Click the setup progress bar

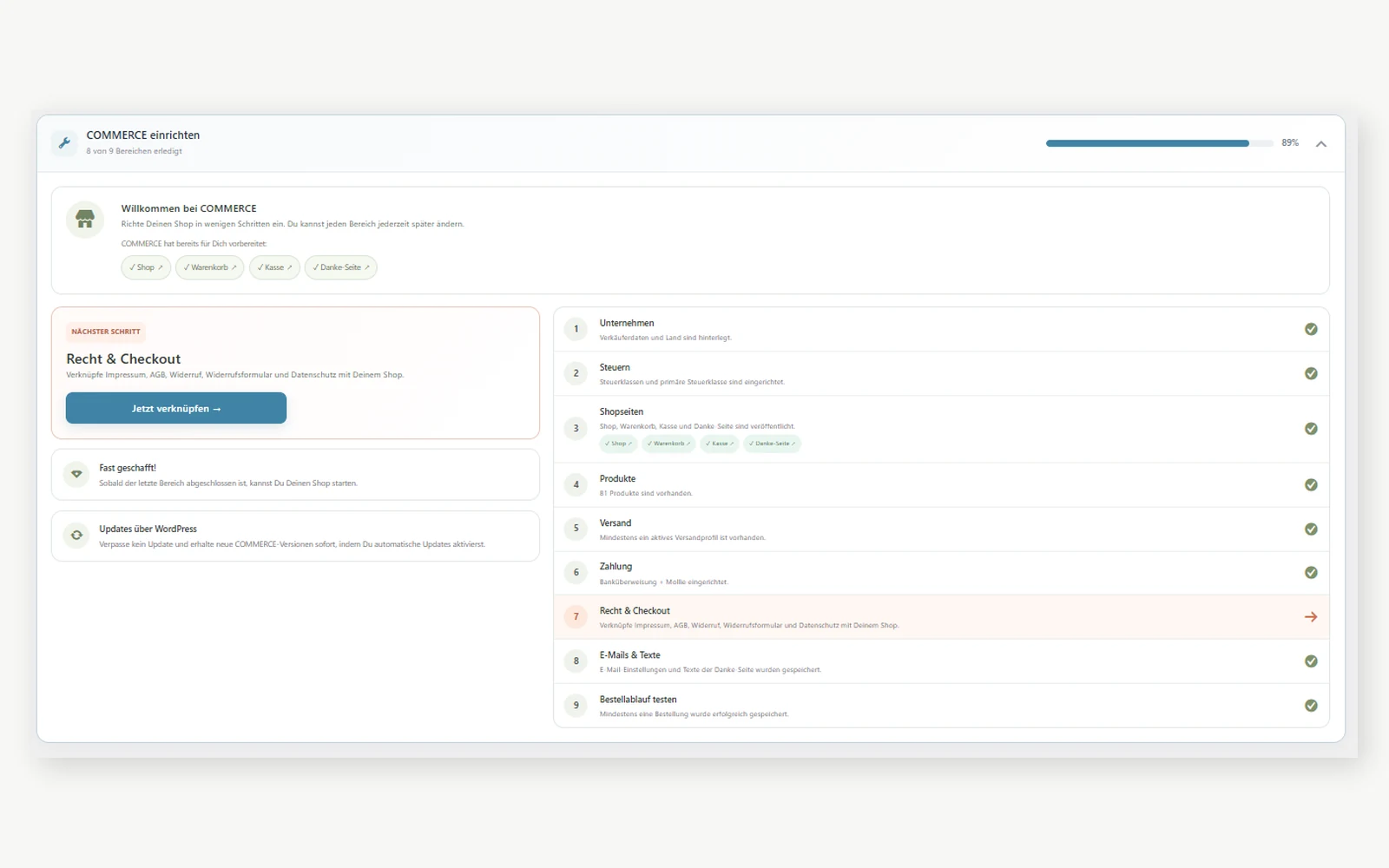click(x=1159, y=143)
